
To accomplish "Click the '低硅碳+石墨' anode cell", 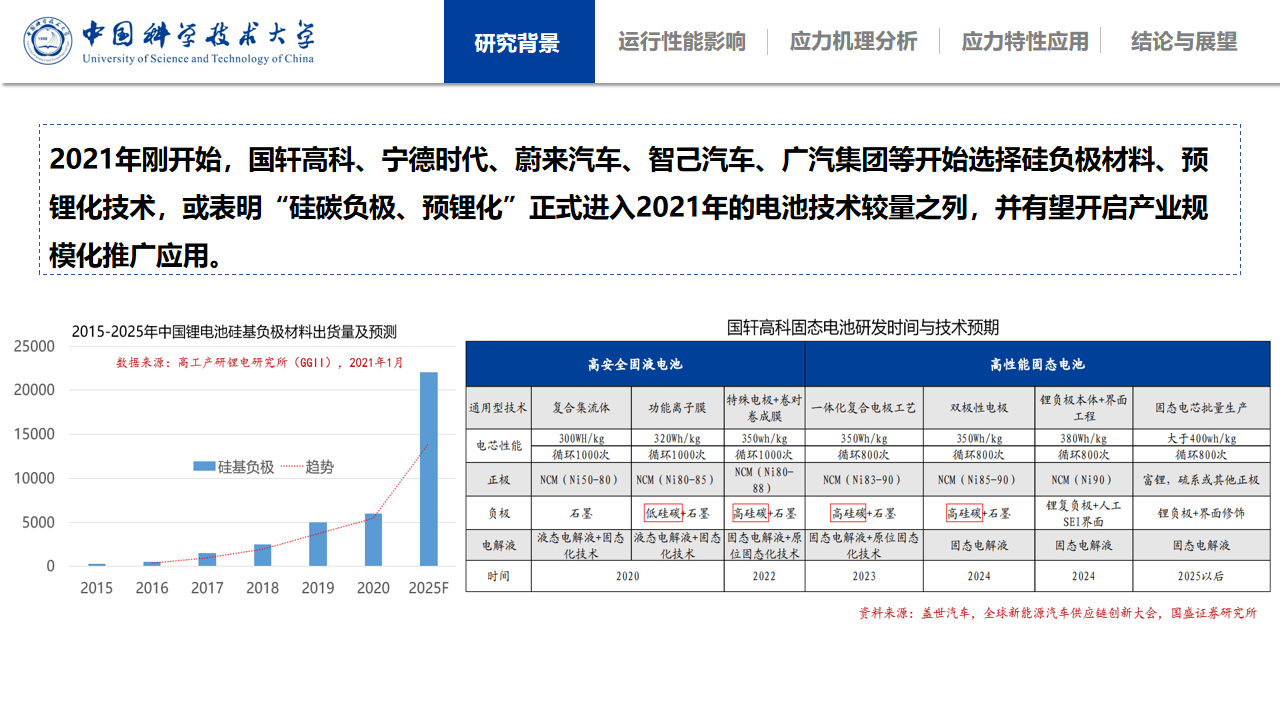I will [x=678, y=514].
